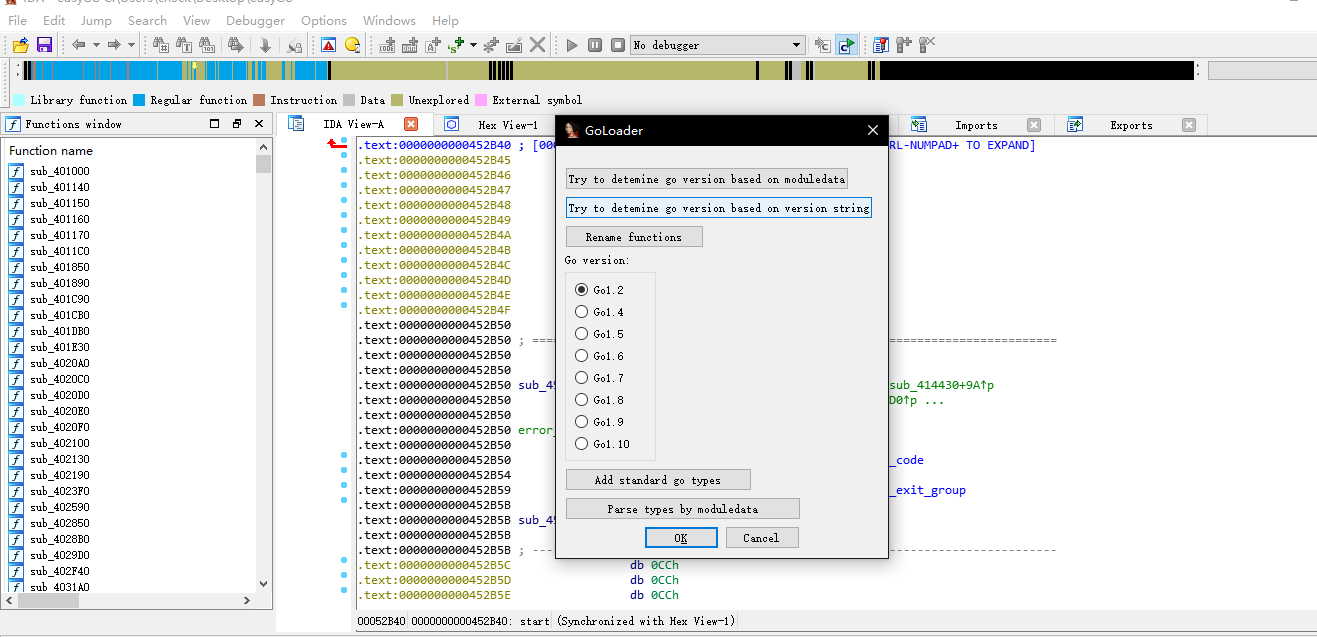
Task: Switch to the Imports tab
Action: coord(976,125)
